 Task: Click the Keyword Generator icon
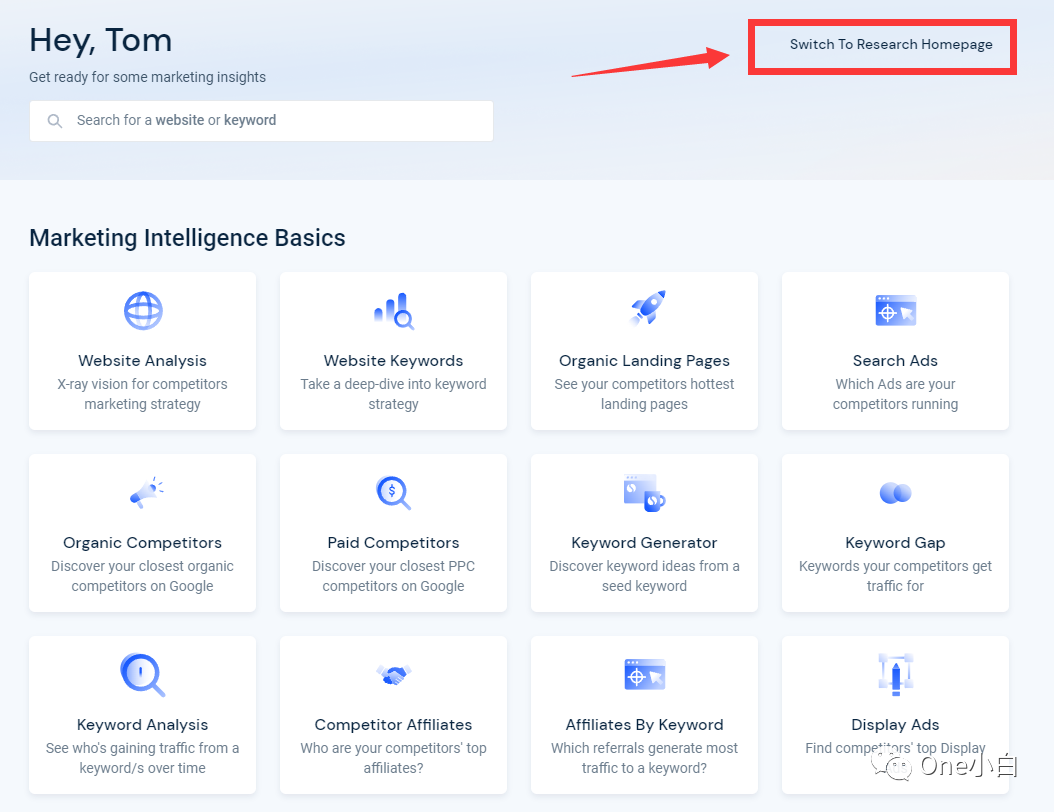point(645,492)
